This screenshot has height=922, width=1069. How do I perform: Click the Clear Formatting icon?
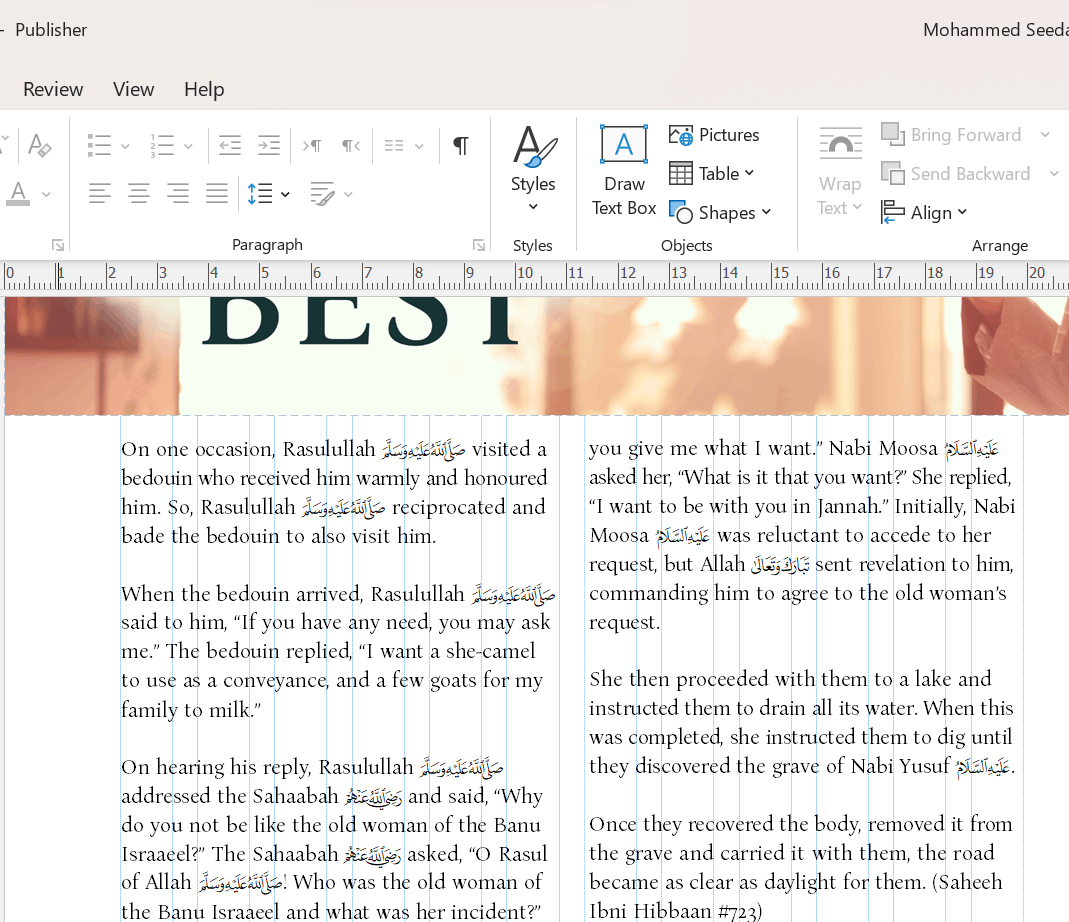(x=39, y=145)
